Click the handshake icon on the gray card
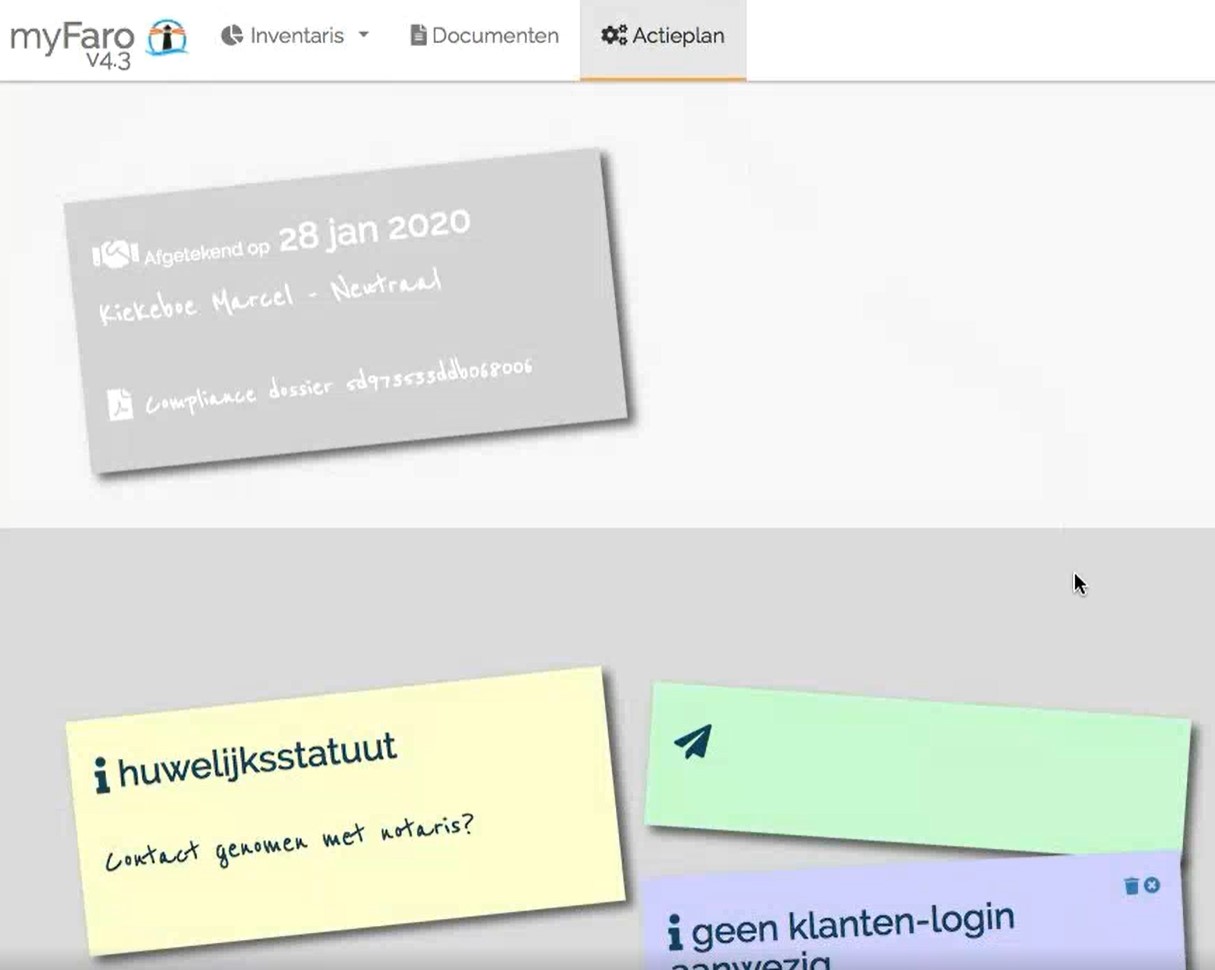1215x970 pixels. (x=115, y=256)
